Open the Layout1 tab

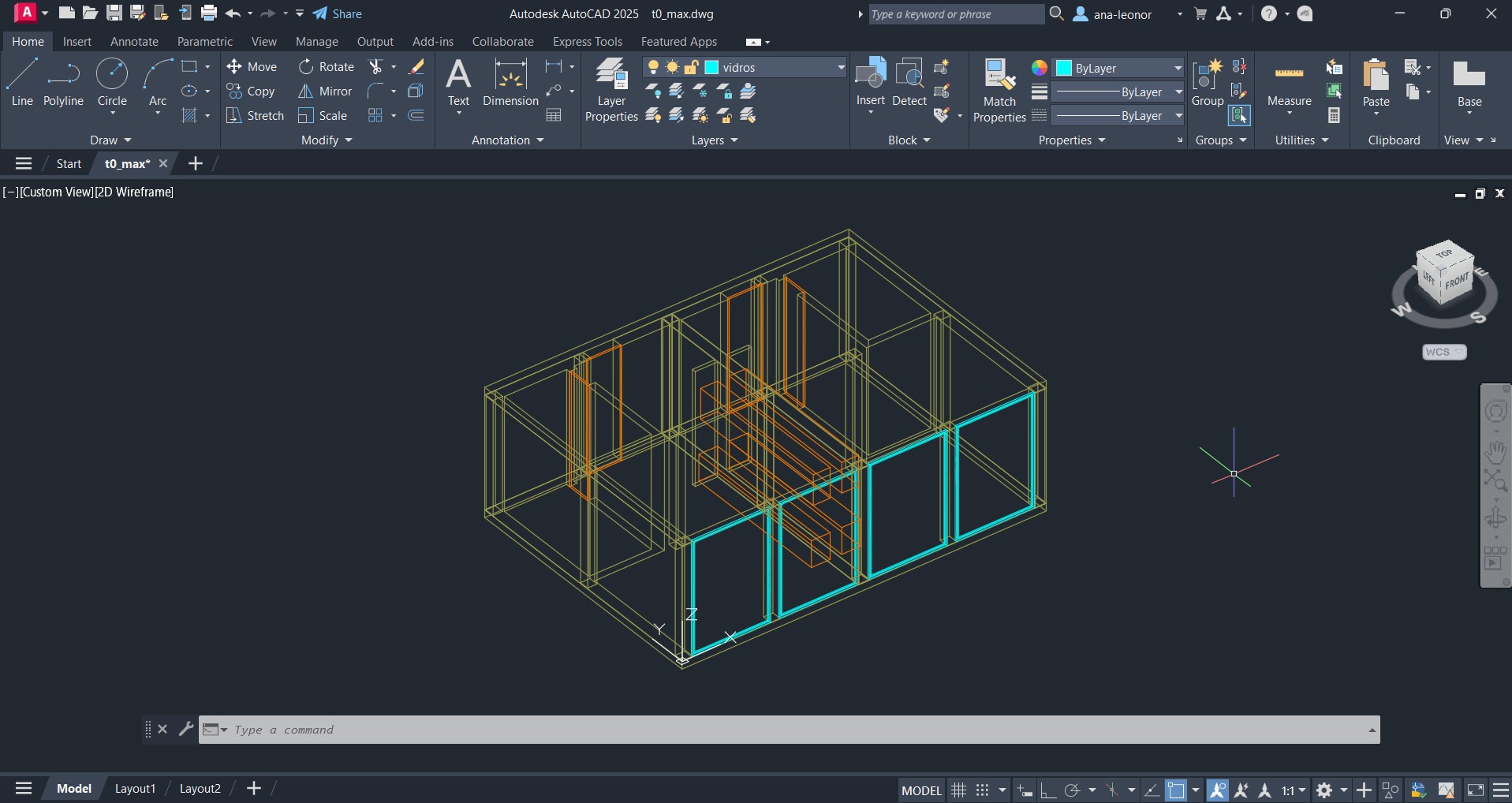click(x=135, y=789)
